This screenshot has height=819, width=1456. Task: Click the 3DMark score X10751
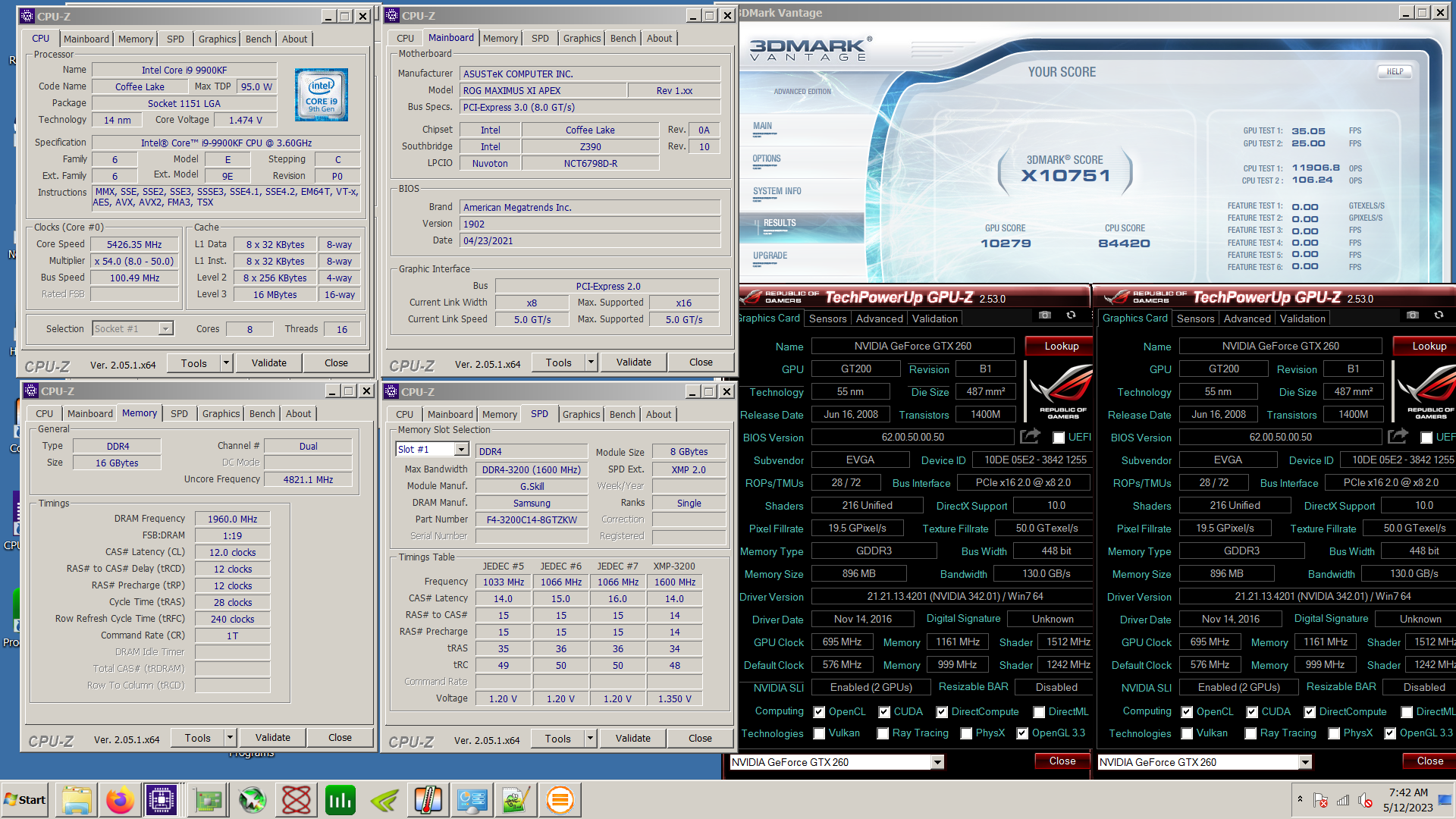click(1065, 176)
